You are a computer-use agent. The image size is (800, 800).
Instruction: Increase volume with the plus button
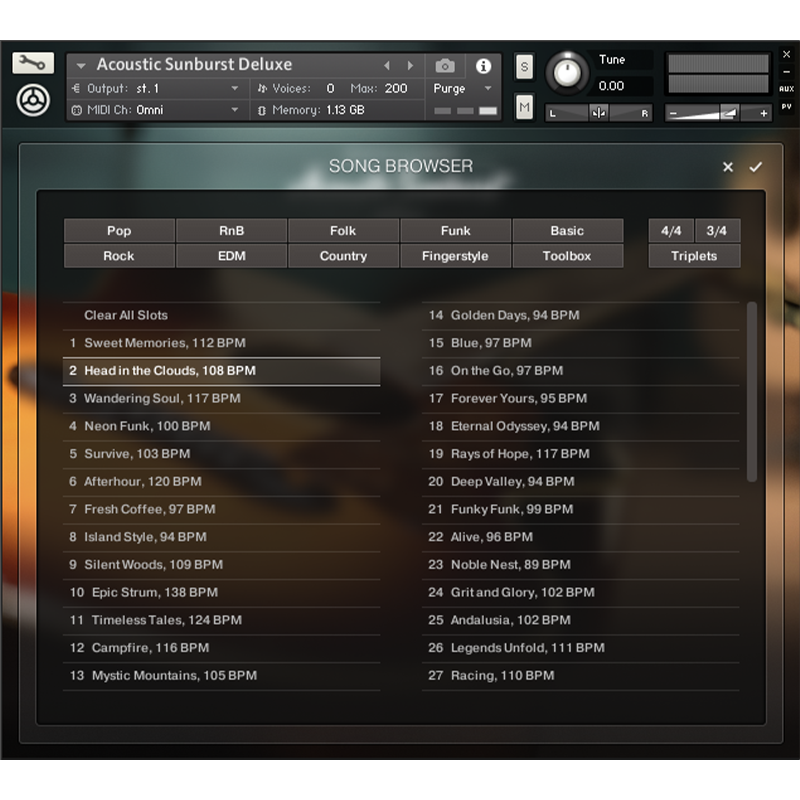click(763, 113)
